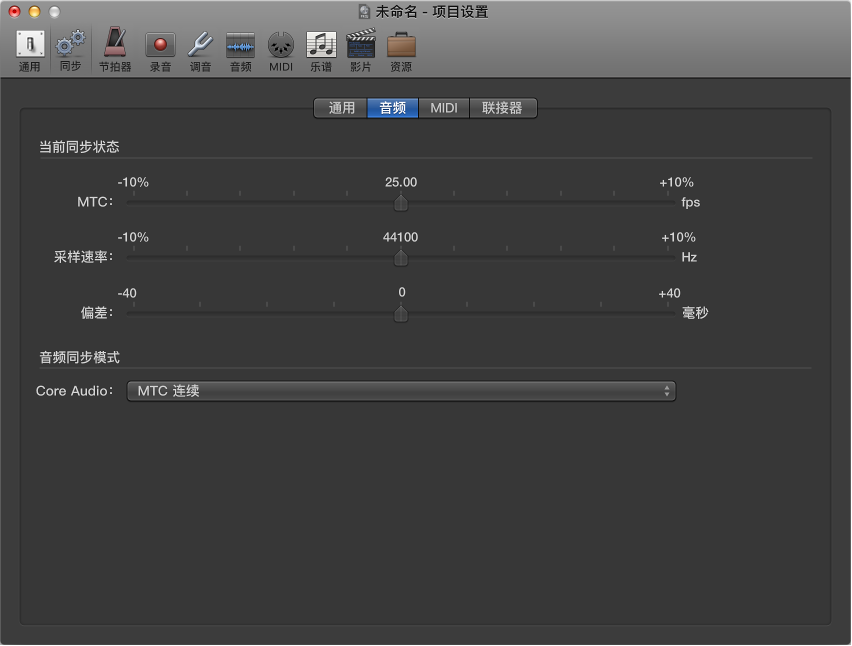The image size is (852, 646).
Task: Click the 25.00 MTC value
Action: point(401,183)
